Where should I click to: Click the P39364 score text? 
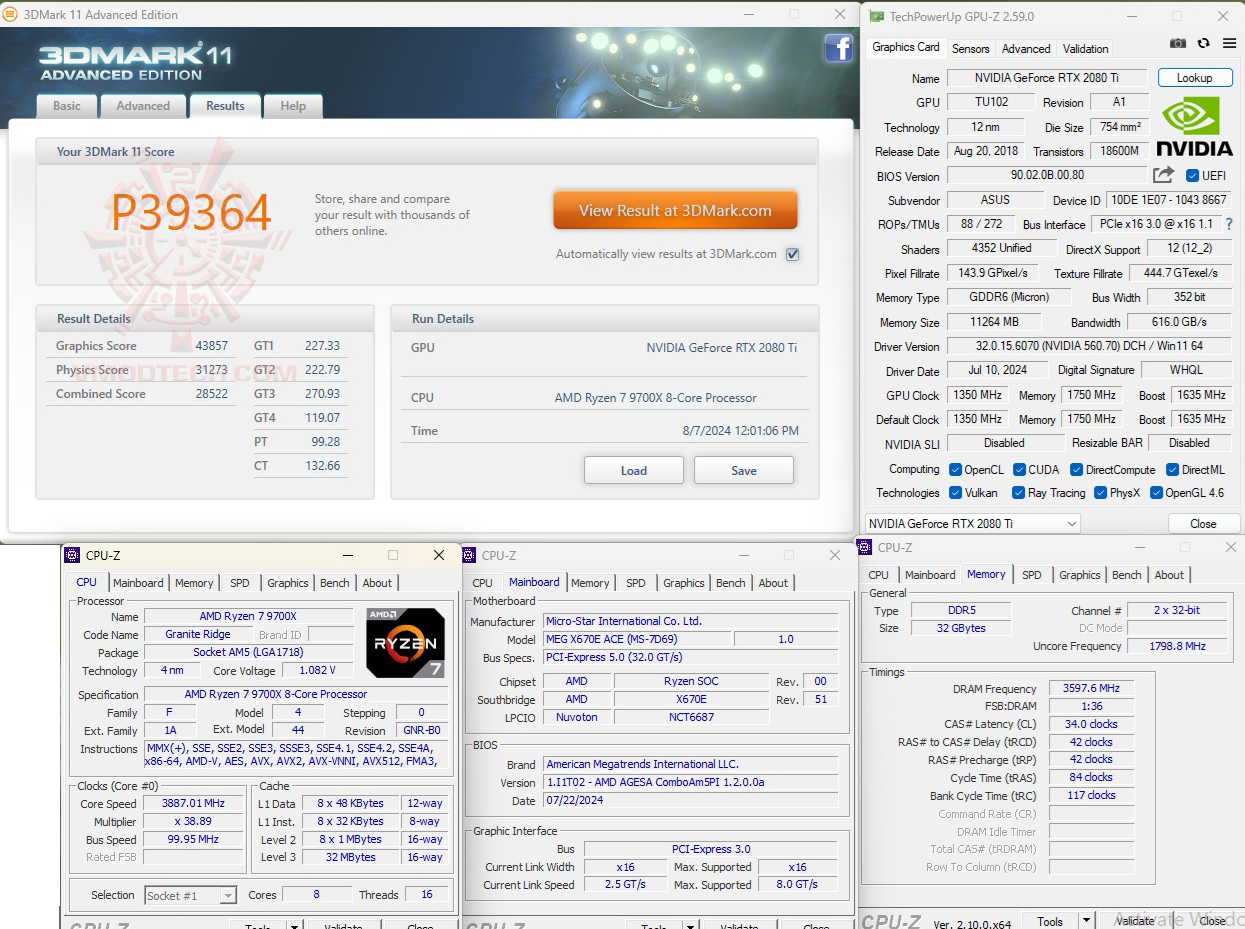[191, 212]
